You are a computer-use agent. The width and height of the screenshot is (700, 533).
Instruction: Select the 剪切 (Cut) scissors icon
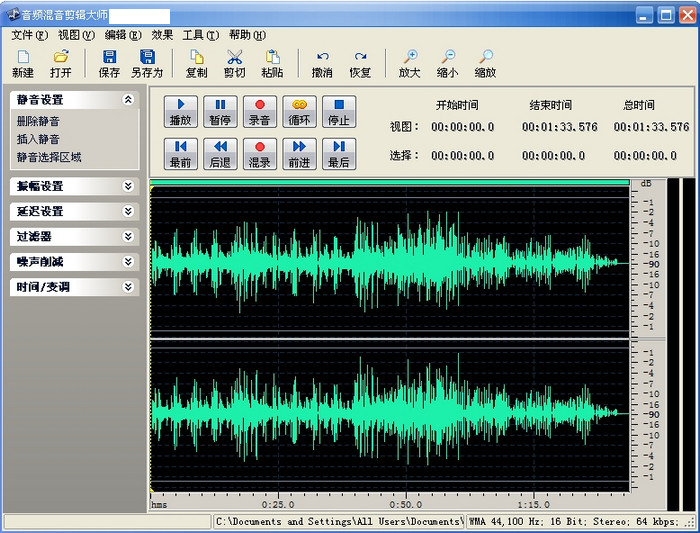[x=234, y=63]
